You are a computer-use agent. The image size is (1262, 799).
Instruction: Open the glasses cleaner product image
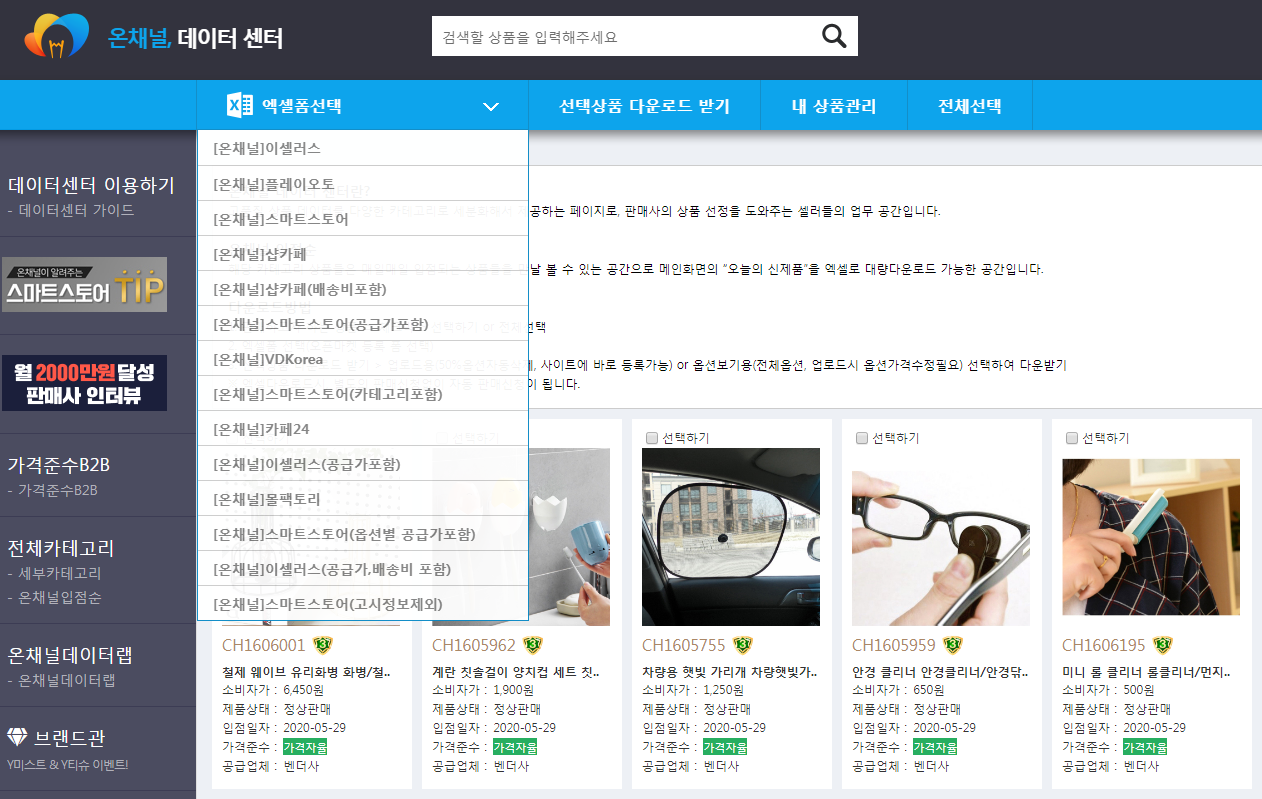pos(941,537)
